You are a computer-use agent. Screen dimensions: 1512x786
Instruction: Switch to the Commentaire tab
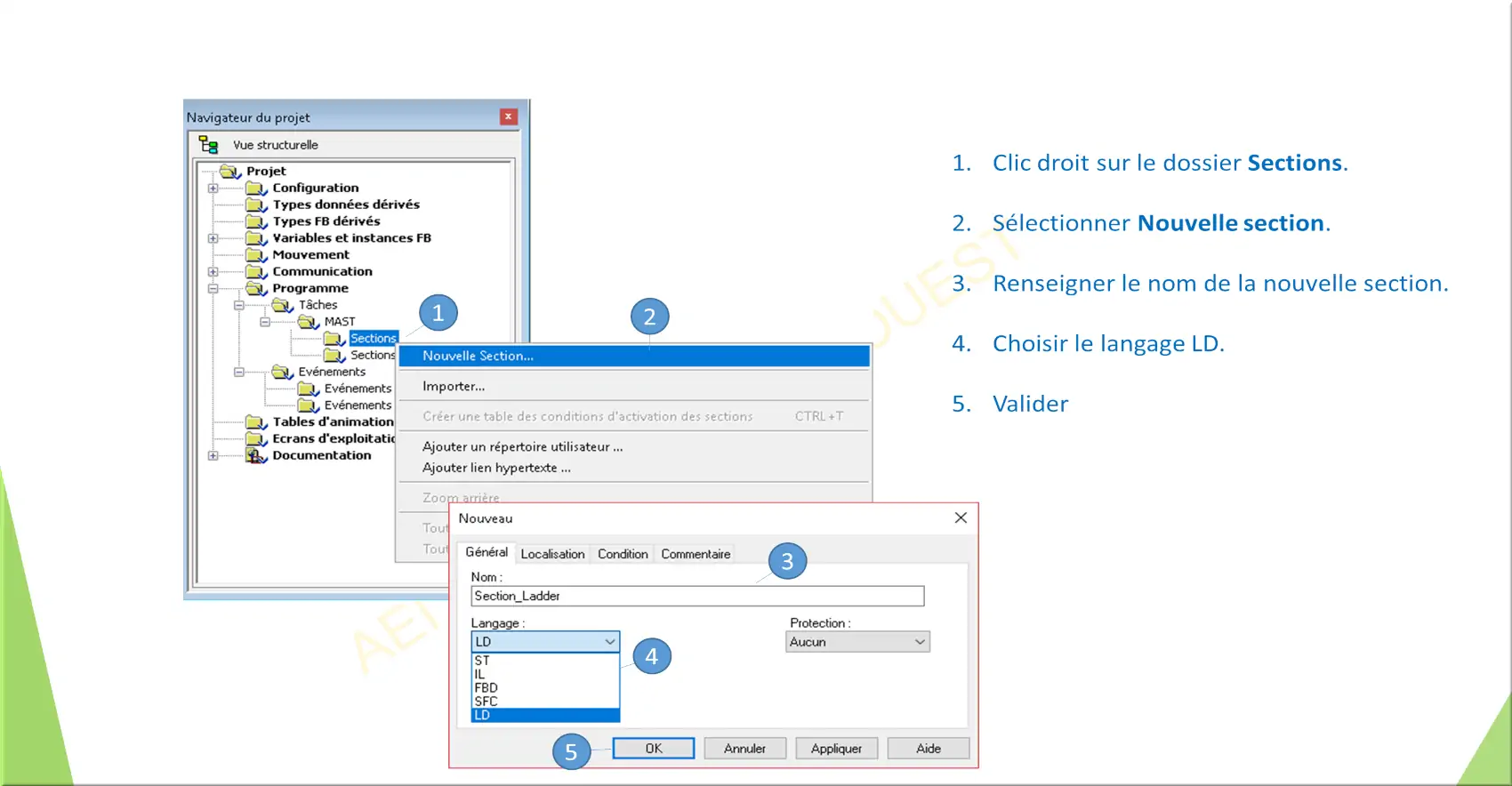pyautogui.click(x=696, y=554)
